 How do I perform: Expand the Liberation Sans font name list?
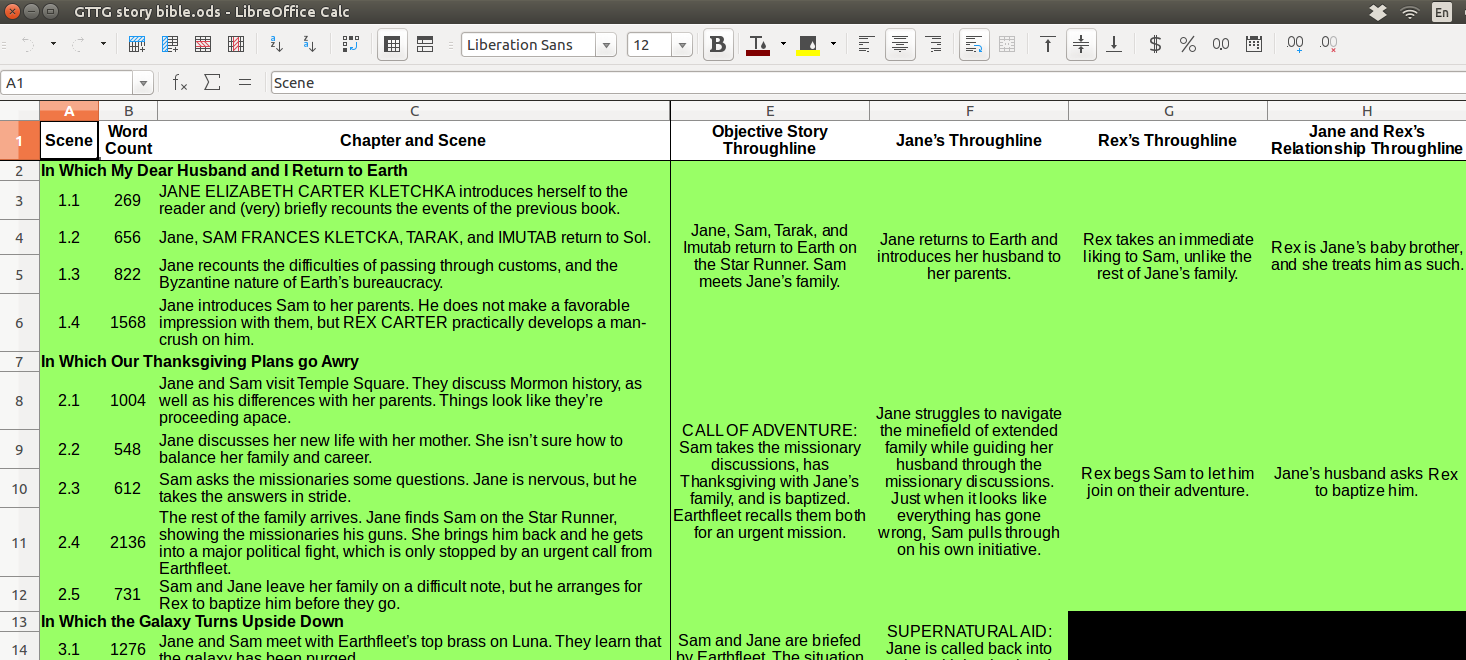[606, 45]
